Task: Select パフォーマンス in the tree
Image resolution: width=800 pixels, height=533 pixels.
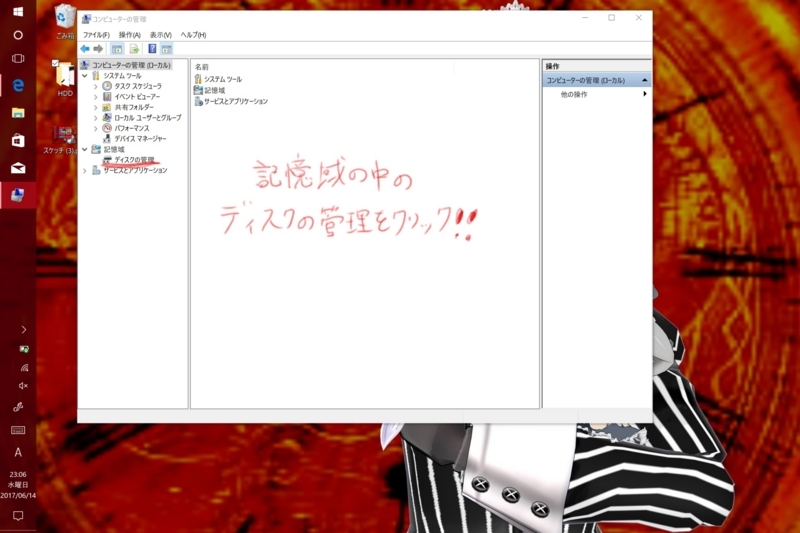Action: 132,128
